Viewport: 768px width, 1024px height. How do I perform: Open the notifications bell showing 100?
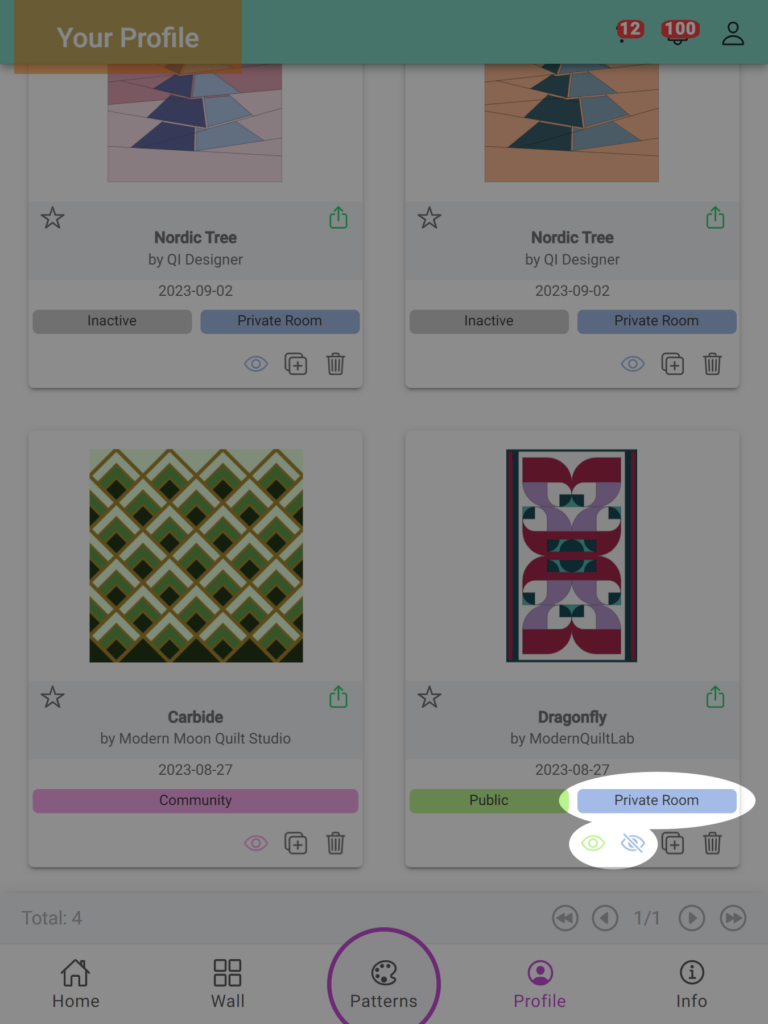[678, 33]
